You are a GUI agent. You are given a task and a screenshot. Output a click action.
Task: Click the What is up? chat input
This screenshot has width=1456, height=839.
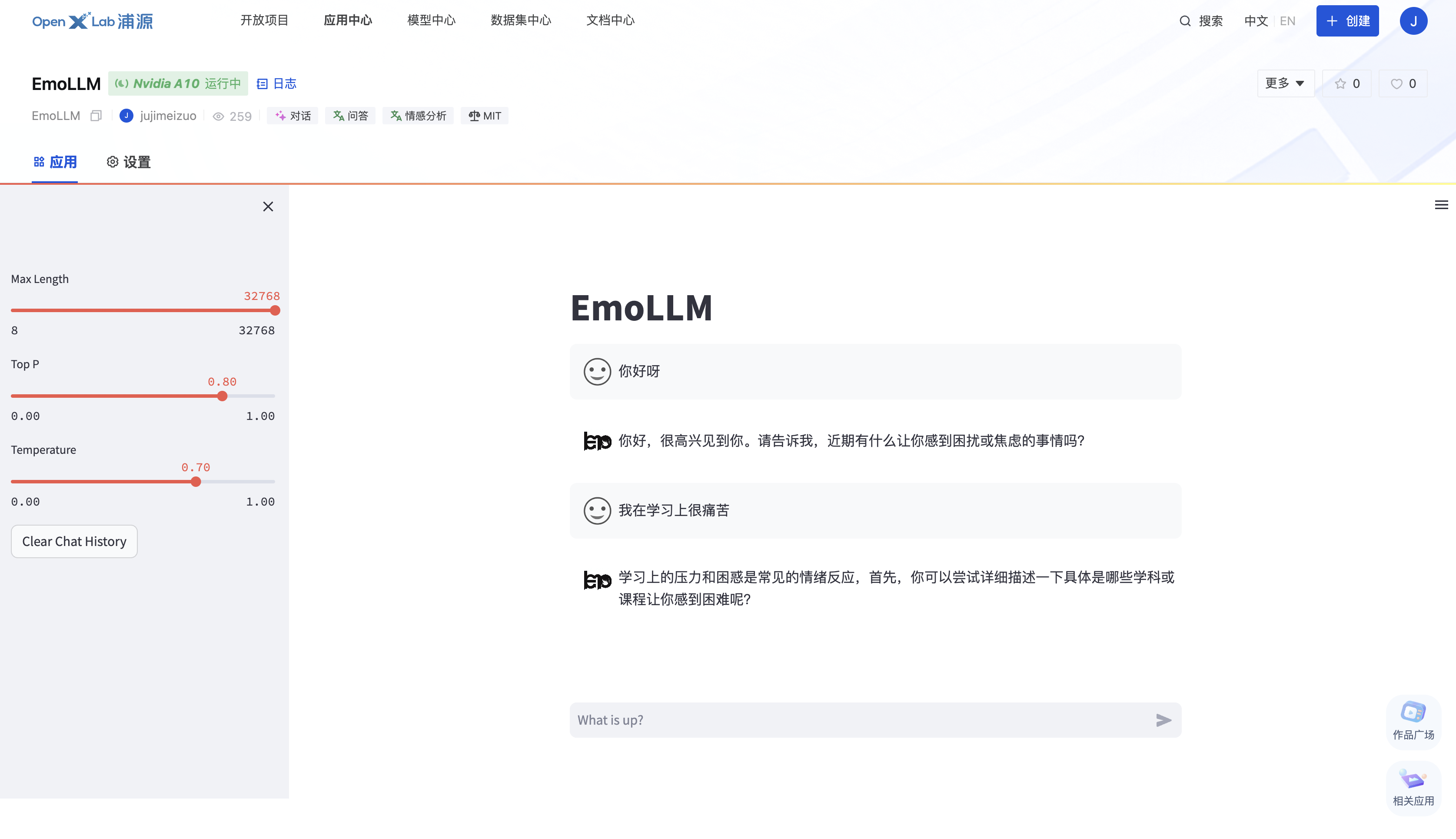858,720
